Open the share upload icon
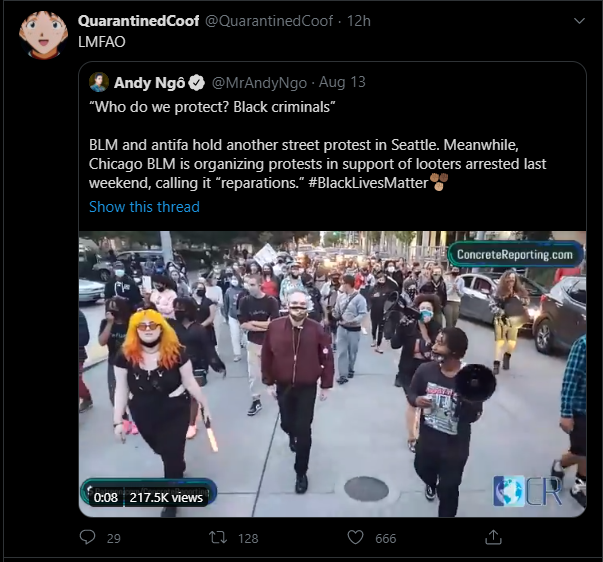Image resolution: width=603 pixels, height=562 pixels. 493,537
